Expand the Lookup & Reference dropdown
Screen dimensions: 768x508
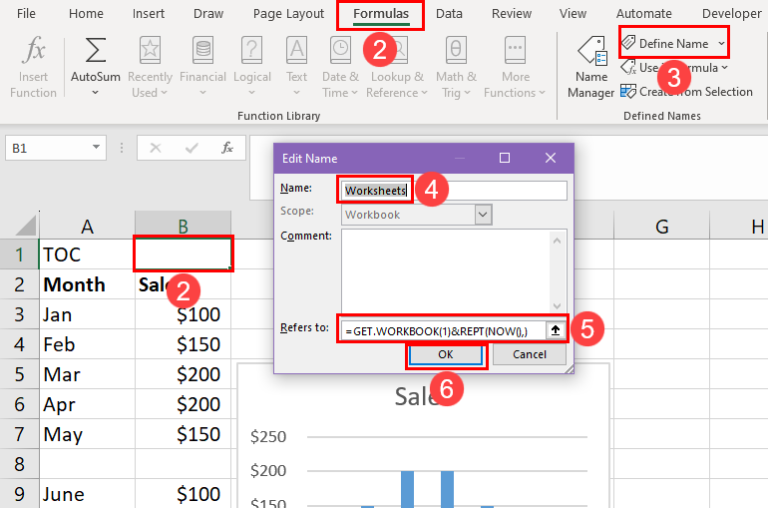(x=424, y=93)
